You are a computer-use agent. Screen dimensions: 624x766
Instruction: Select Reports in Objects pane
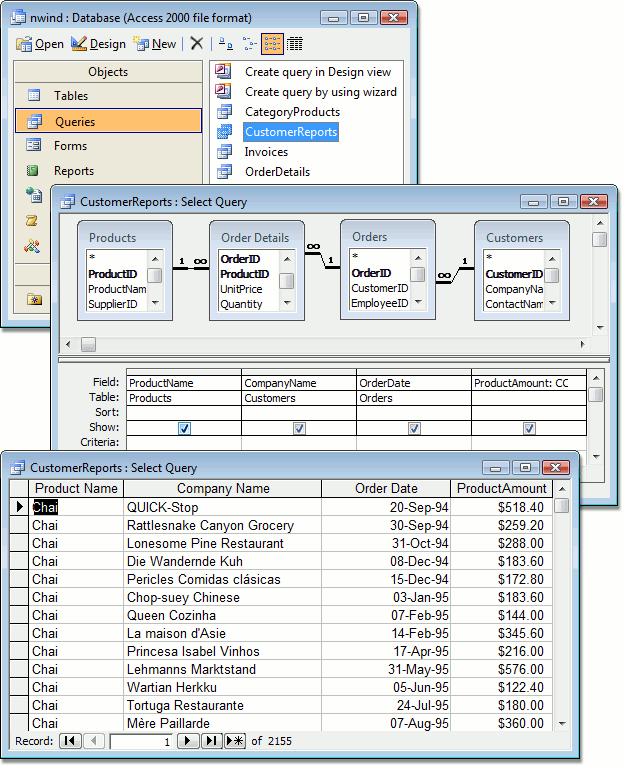(108, 170)
